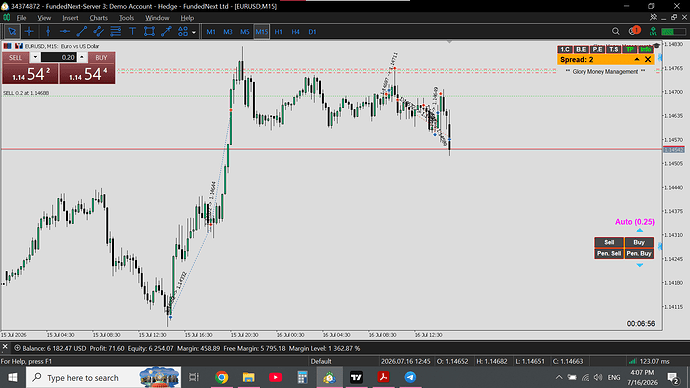The width and height of the screenshot is (690, 388).
Task: Toggle the Info button in panel
Action: [x=646, y=49]
